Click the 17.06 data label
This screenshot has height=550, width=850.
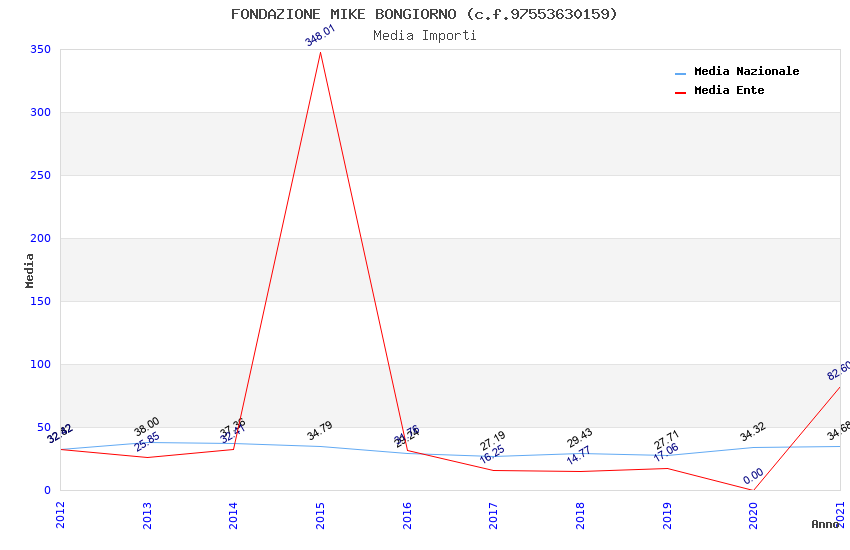point(666,452)
